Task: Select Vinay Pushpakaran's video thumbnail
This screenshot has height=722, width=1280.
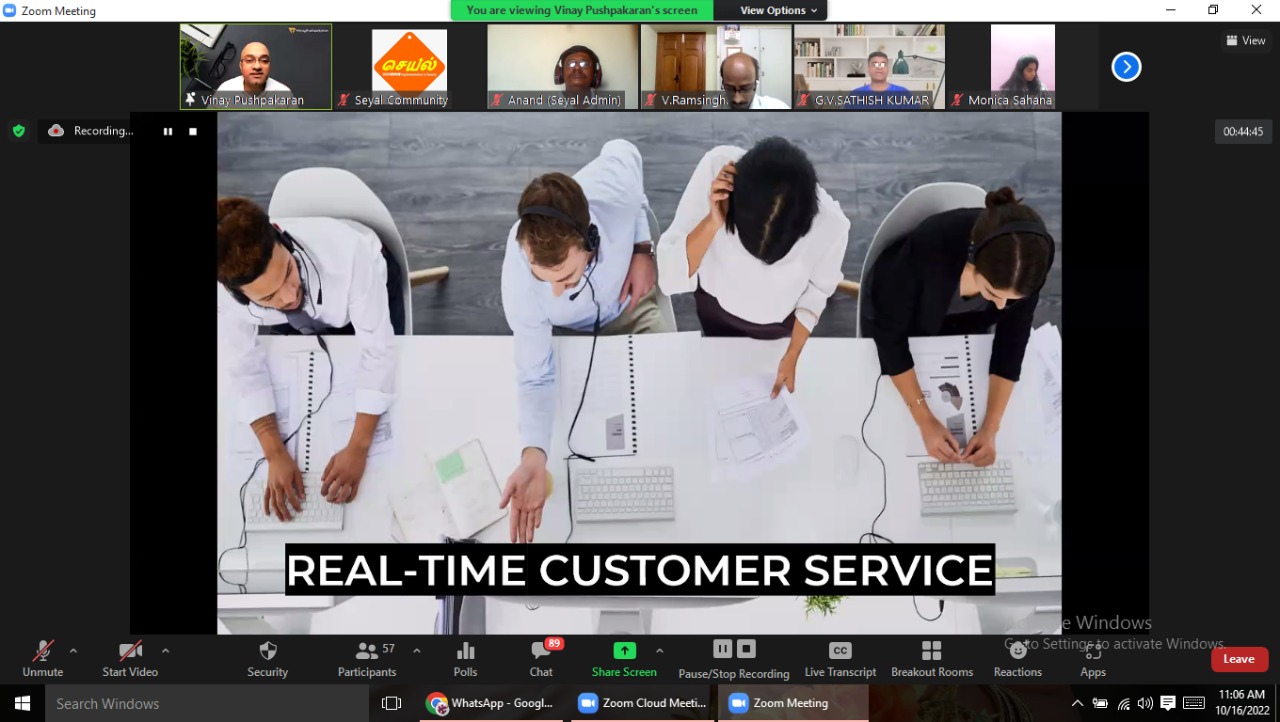Action: coord(255,66)
